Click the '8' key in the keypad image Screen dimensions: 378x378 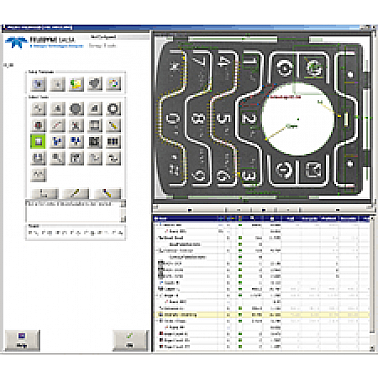tap(199, 119)
